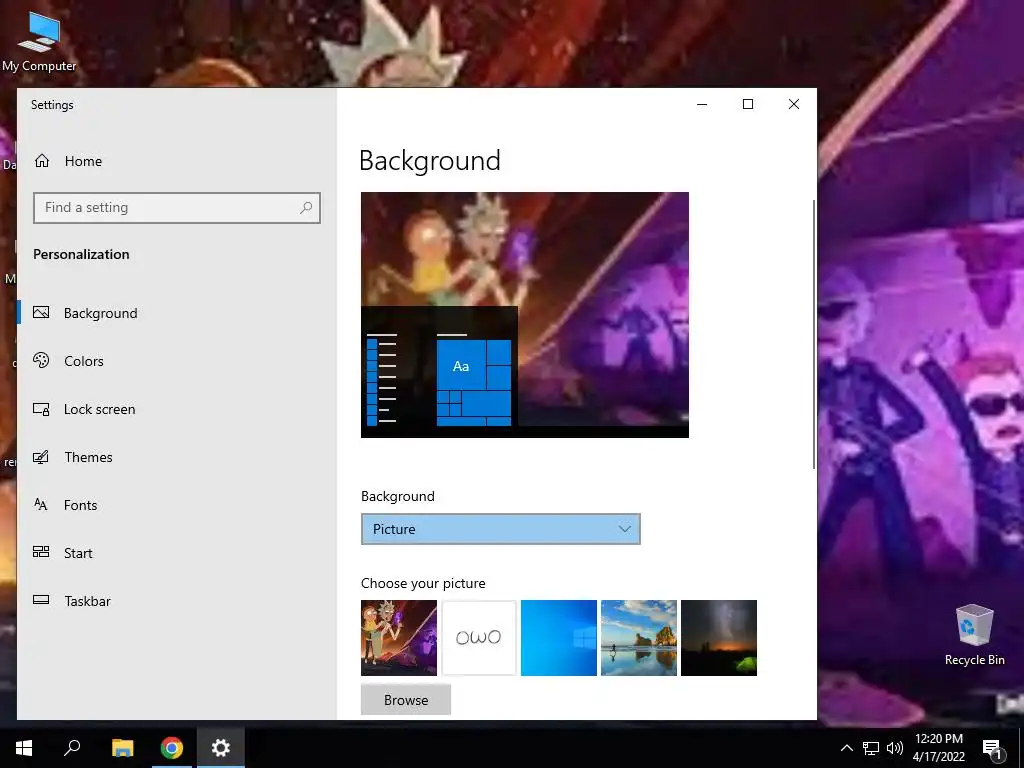The width and height of the screenshot is (1024, 768).
Task: Click the Fonts AA icon in the sidebar
Action: (x=40, y=504)
